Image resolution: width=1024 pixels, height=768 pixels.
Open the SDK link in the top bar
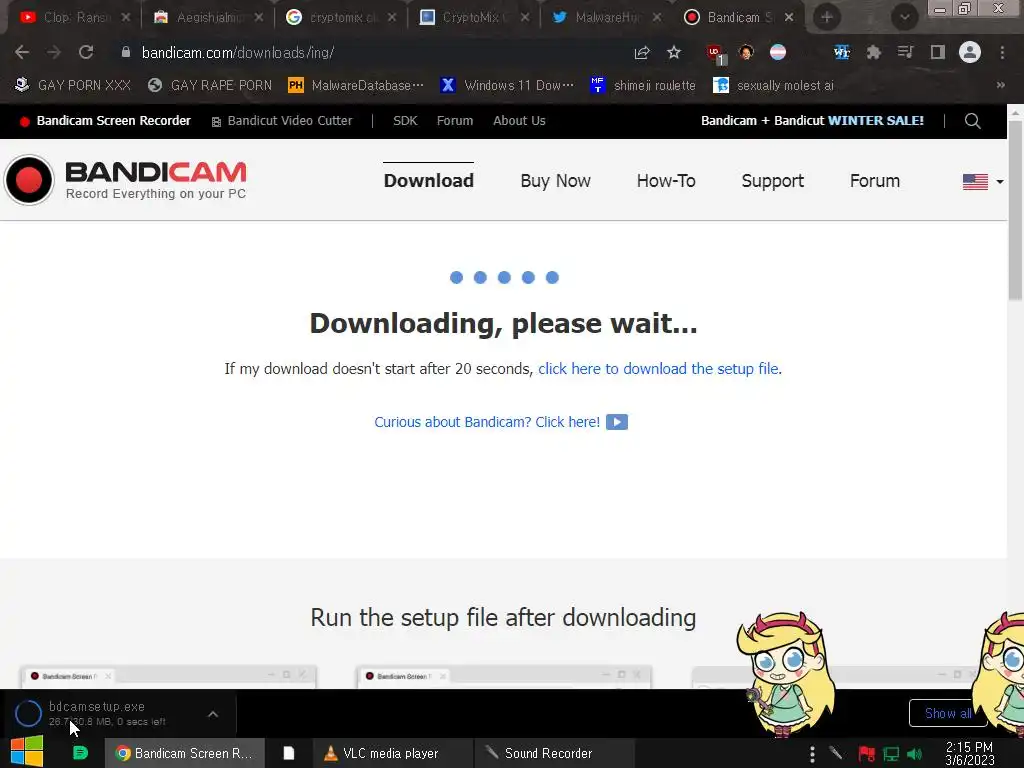[x=405, y=121]
